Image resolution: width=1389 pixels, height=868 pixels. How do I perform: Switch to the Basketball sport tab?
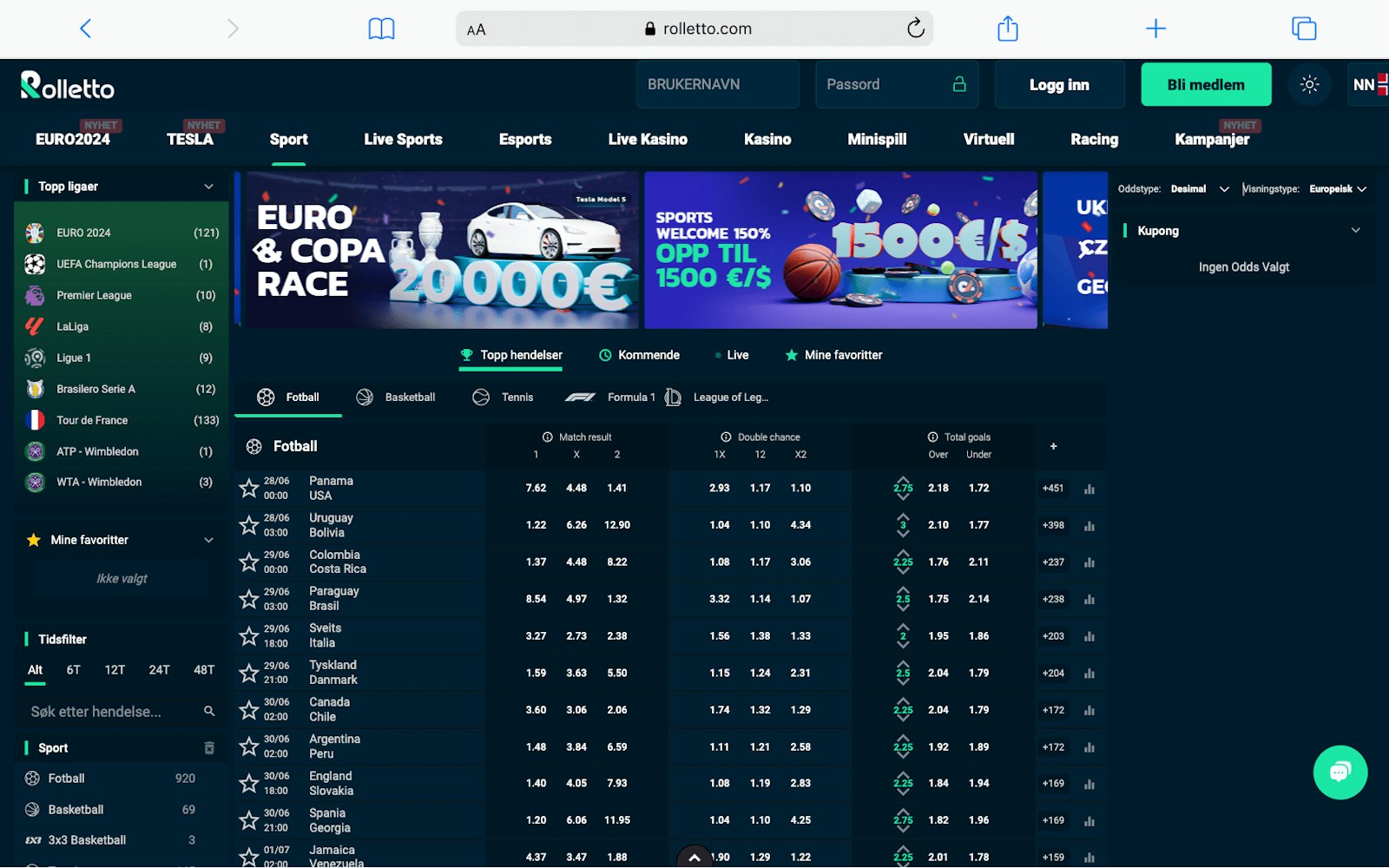point(396,398)
